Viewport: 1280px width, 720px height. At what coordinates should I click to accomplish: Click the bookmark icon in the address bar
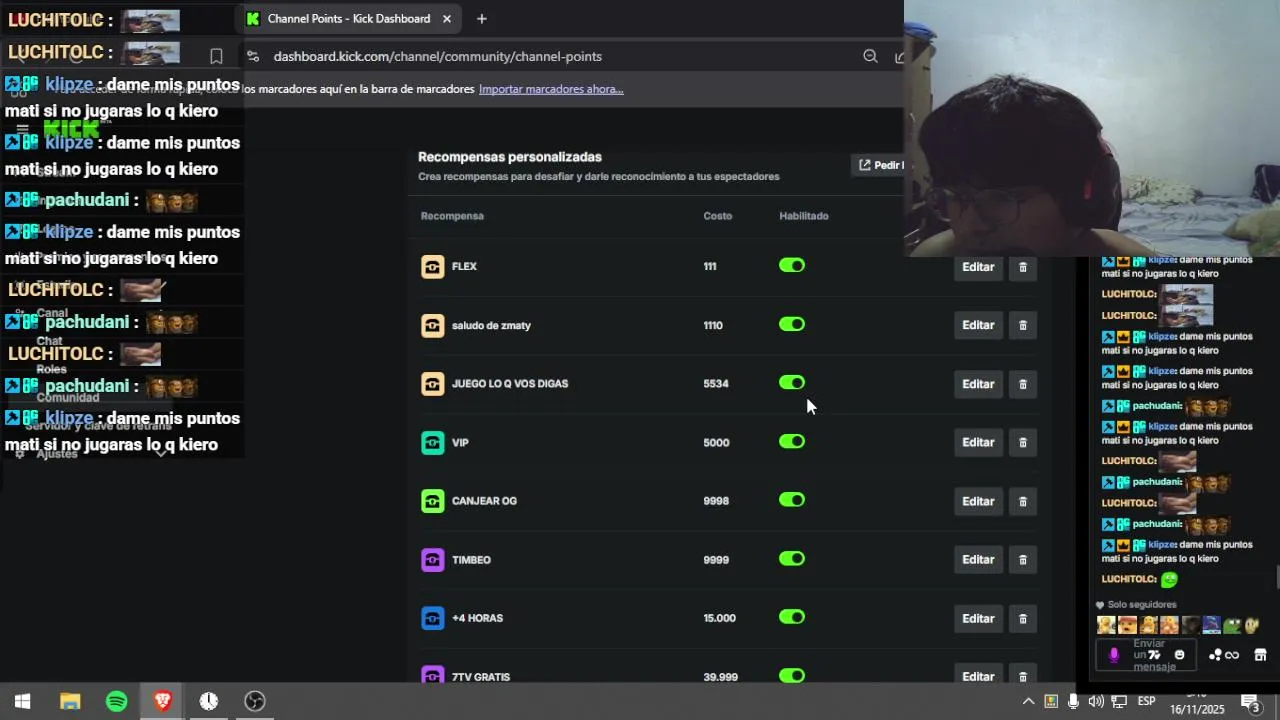[x=216, y=57]
